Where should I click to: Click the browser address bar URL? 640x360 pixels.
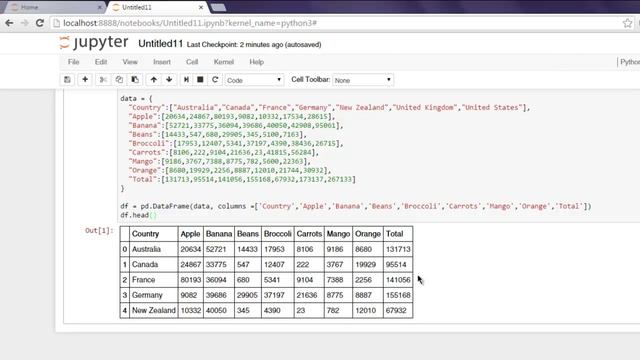coord(190,23)
